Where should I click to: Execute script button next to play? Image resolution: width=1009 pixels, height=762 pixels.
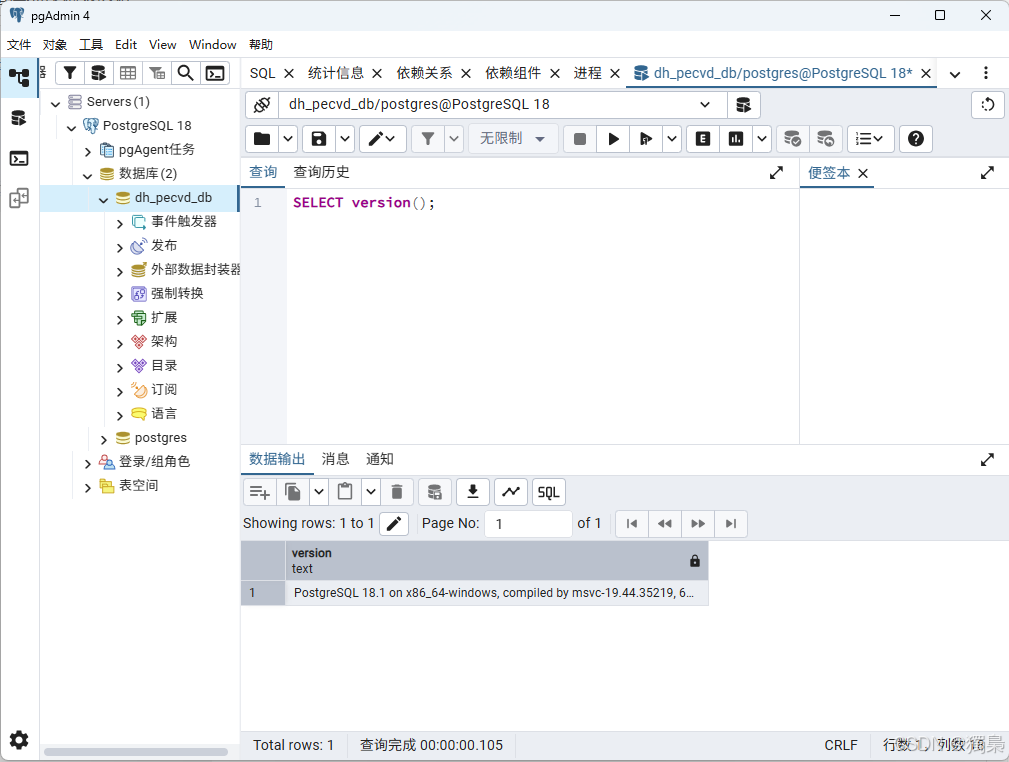(x=645, y=138)
